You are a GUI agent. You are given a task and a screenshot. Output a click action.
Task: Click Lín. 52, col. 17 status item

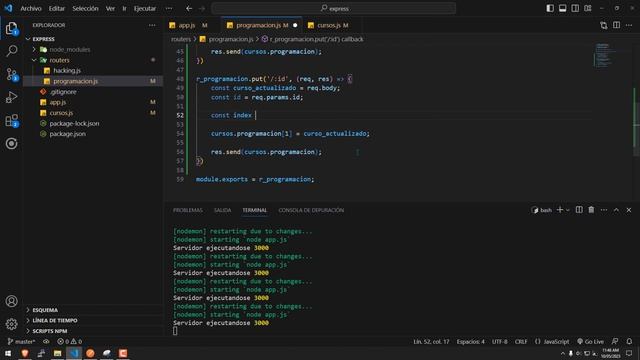[431, 341]
